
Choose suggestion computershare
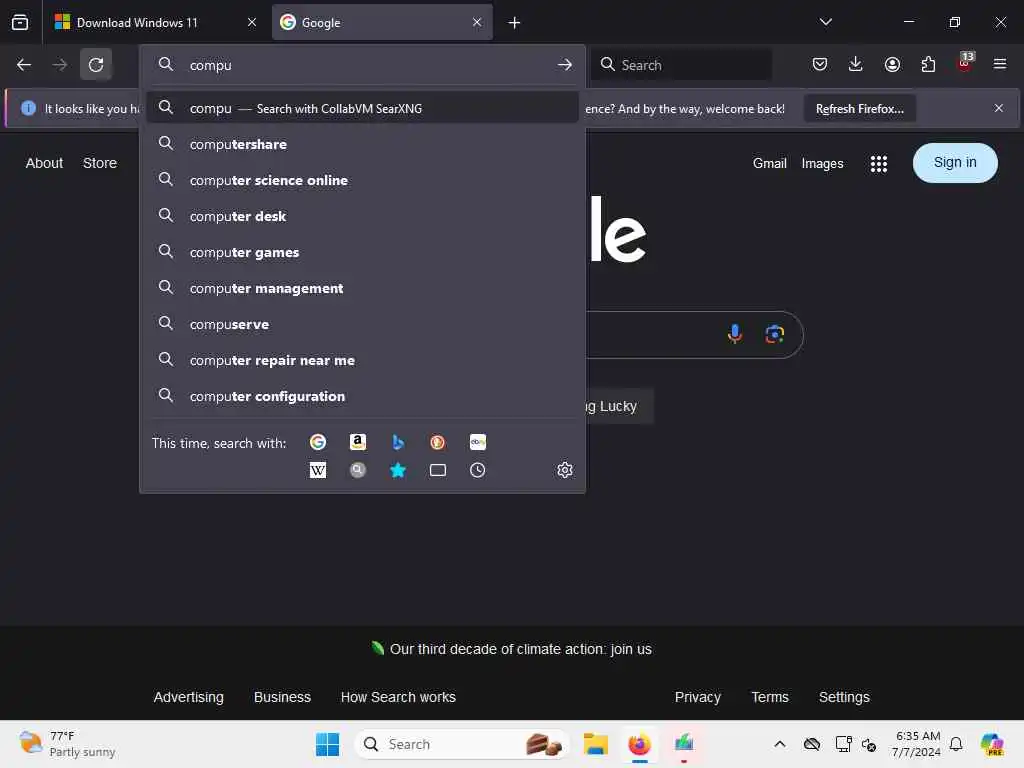pos(362,144)
